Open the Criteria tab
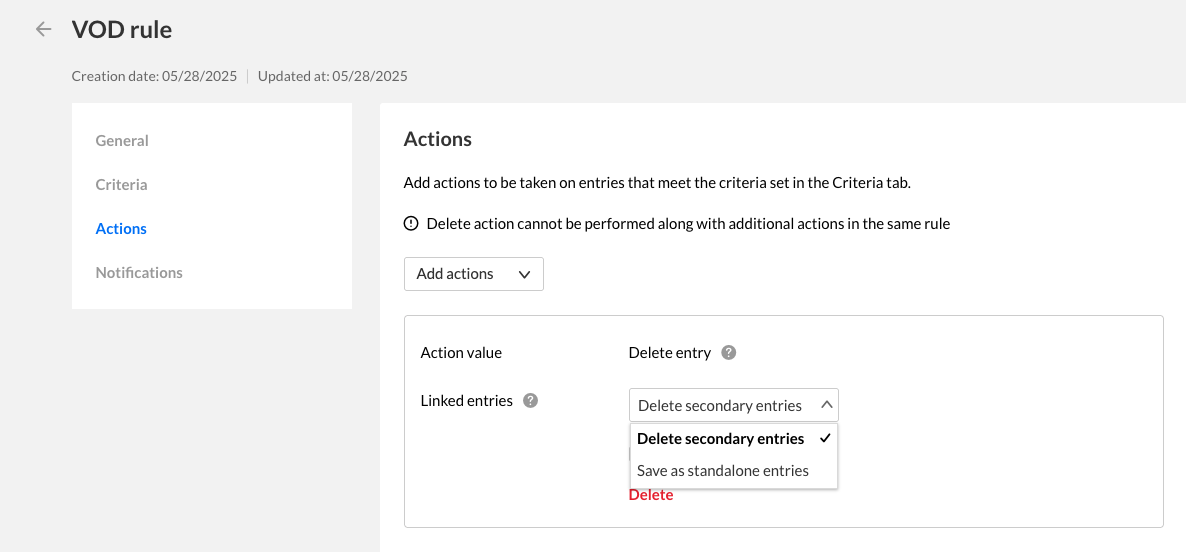Viewport: 1186px width, 552px height. click(x=121, y=185)
